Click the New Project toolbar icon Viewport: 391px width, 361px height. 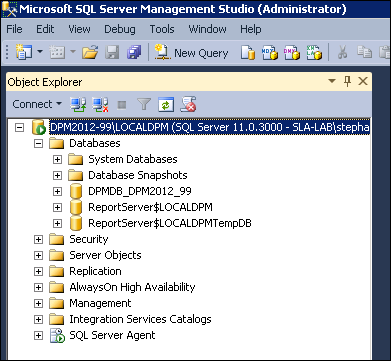click(x=24, y=52)
